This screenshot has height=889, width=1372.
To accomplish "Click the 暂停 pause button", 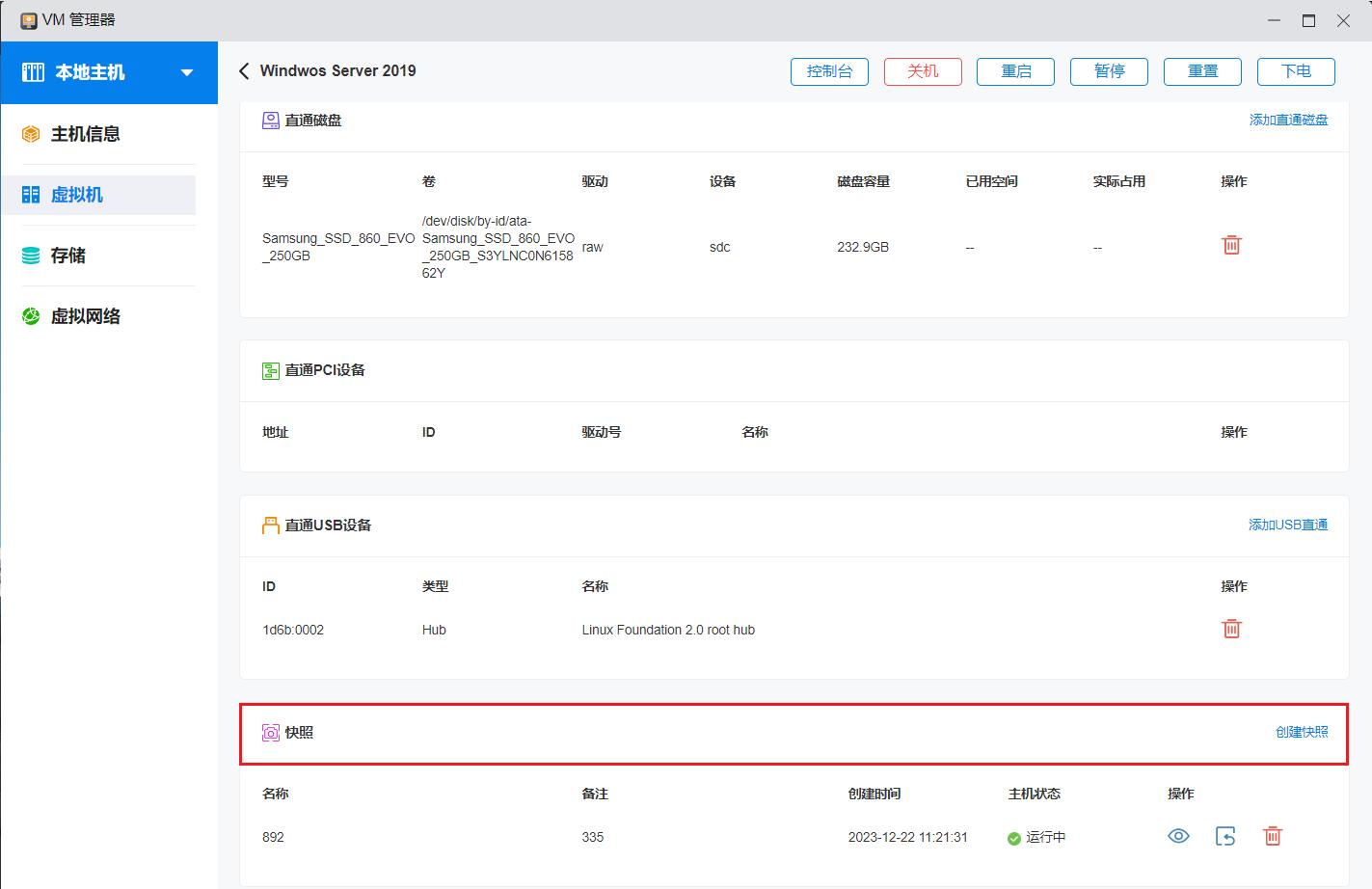I will (x=1110, y=71).
